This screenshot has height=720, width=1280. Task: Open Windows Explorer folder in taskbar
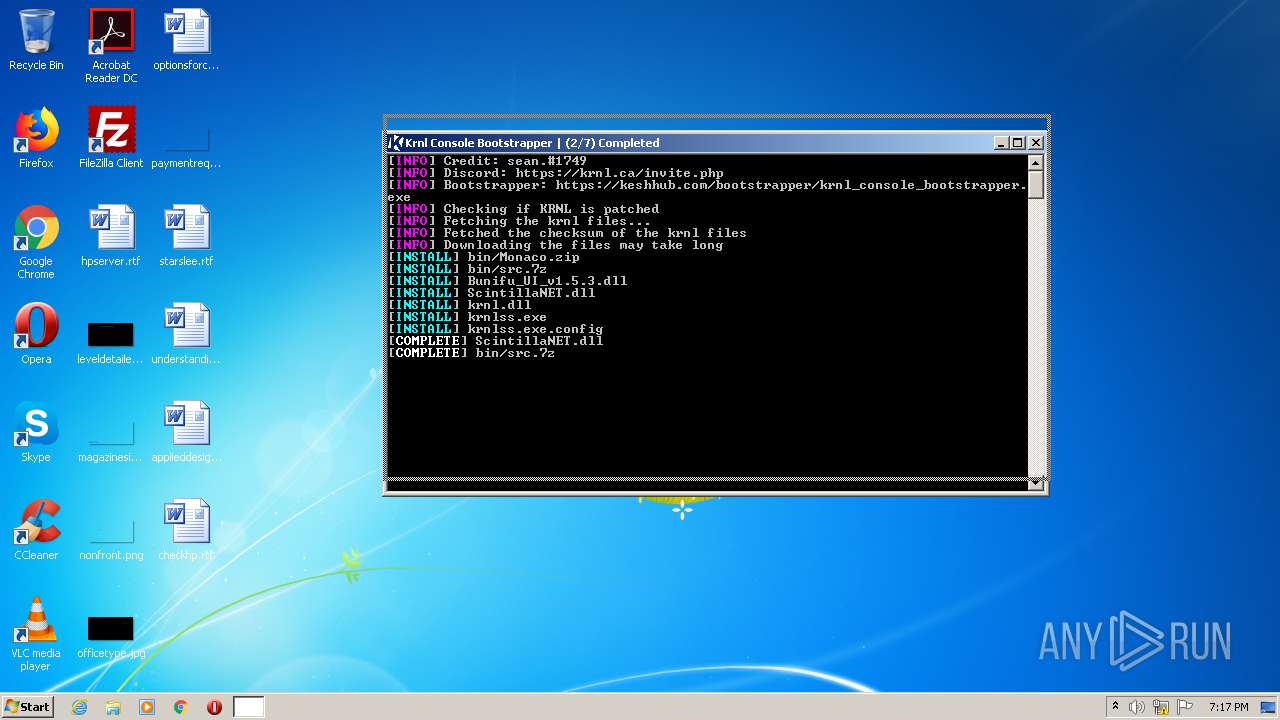click(x=113, y=707)
